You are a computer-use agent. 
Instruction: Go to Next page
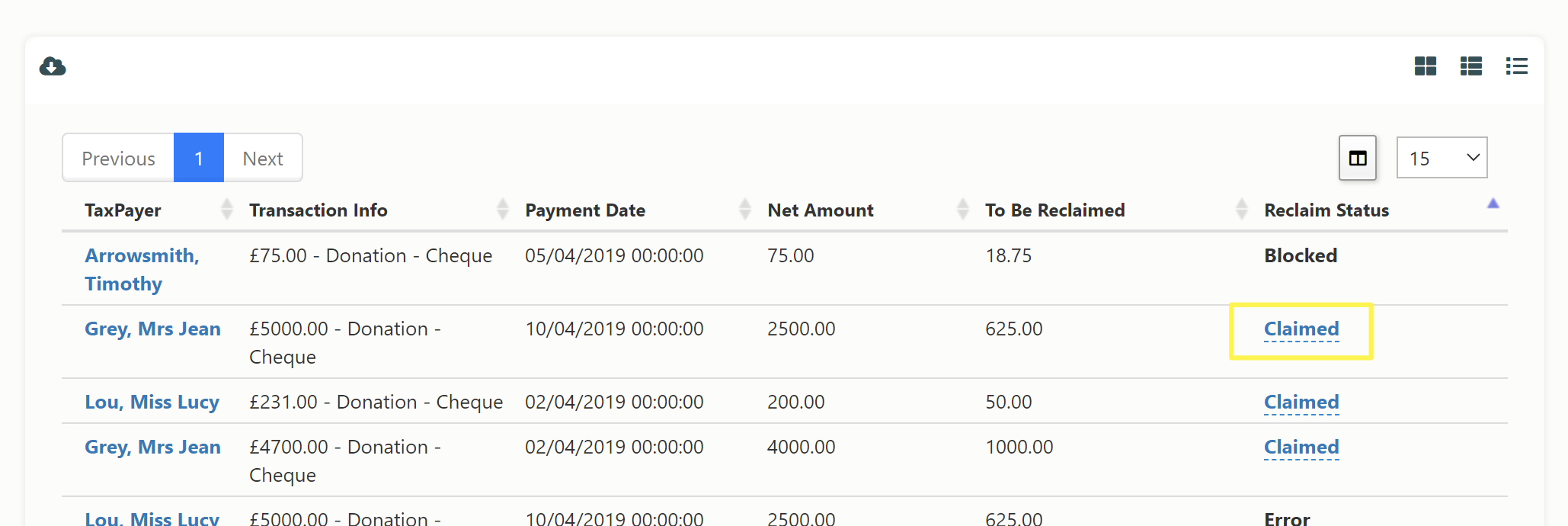263,158
